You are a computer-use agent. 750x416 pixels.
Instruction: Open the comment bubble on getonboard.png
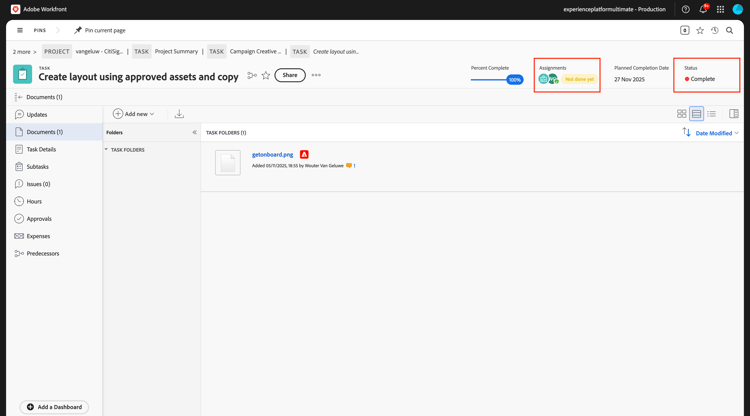pyautogui.click(x=351, y=165)
